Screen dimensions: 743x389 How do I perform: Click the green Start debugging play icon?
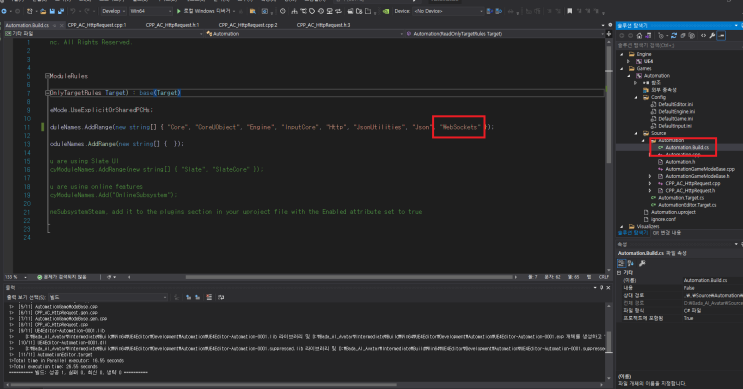179,11
